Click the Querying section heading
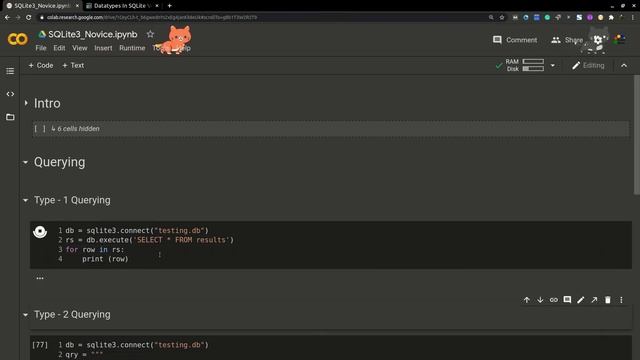 (x=60, y=162)
